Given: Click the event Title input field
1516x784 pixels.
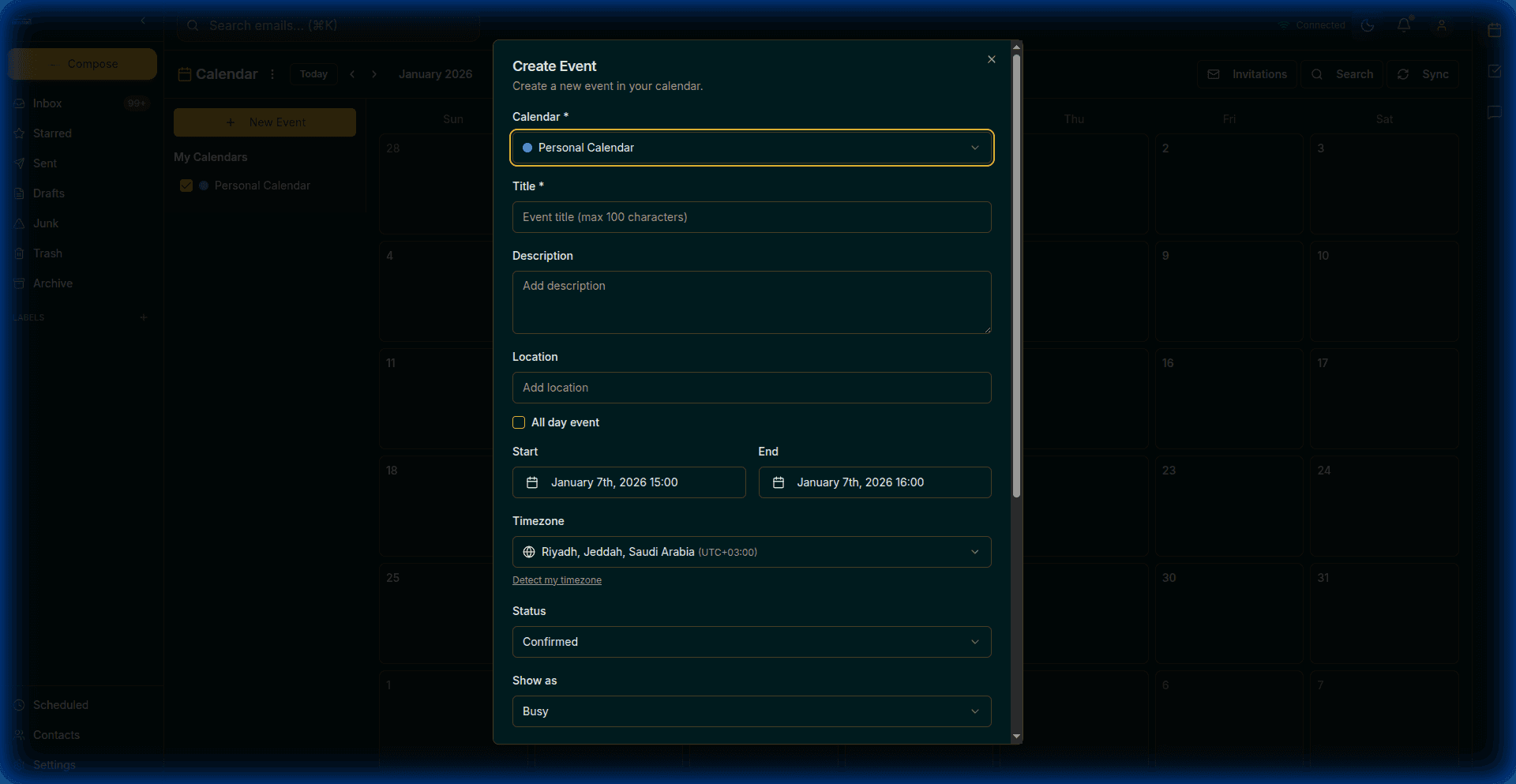Looking at the screenshot, I should pyautogui.click(x=751, y=217).
